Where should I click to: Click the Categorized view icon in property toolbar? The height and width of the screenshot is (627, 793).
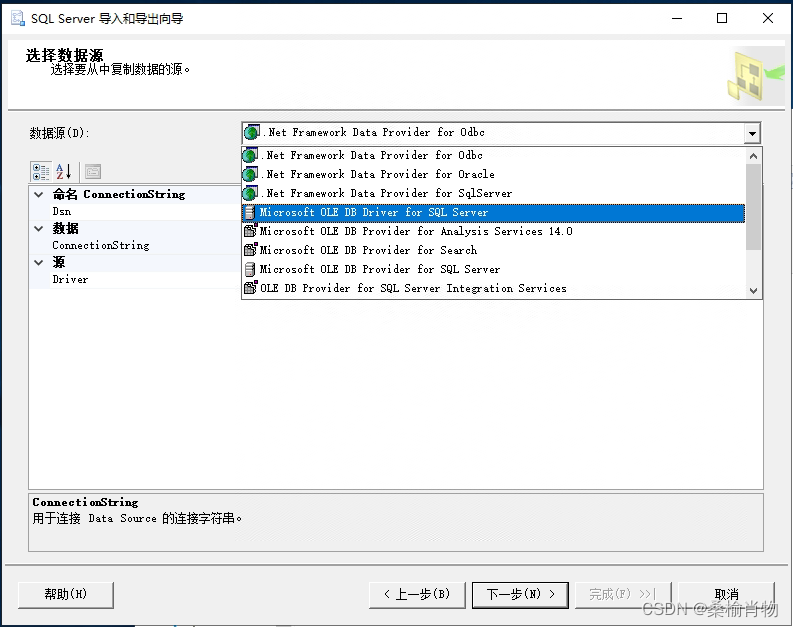(x=40, y=171)
